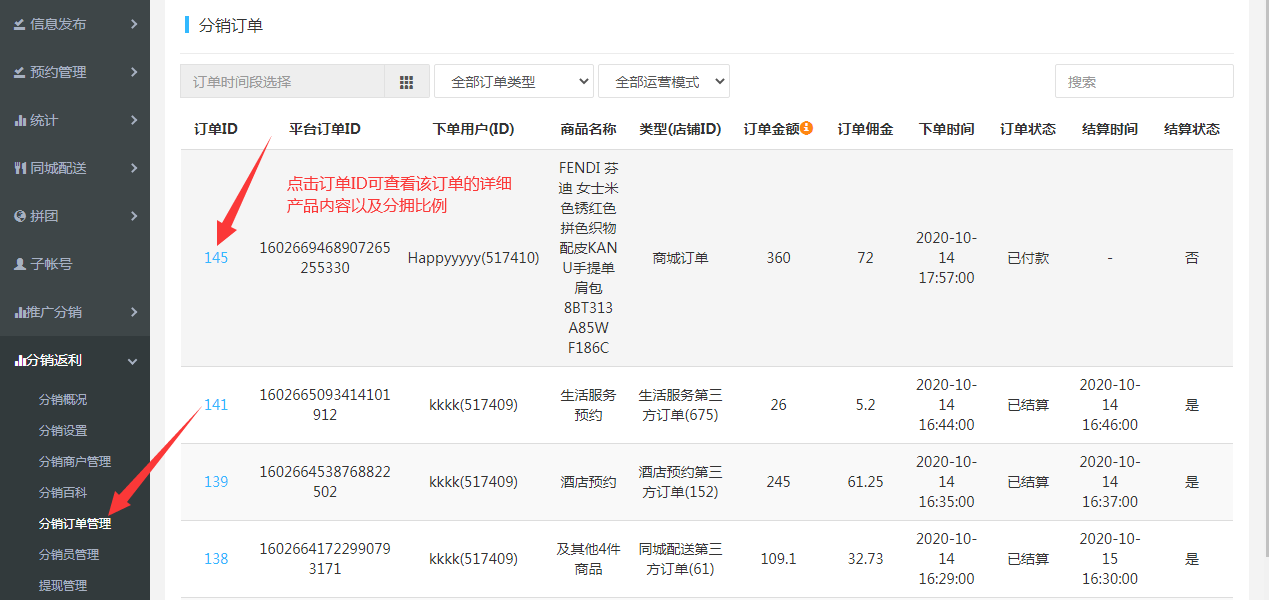Click the 搜索 search input box
This screenshot has height=600, width=1269.
tap(1144, 82)
